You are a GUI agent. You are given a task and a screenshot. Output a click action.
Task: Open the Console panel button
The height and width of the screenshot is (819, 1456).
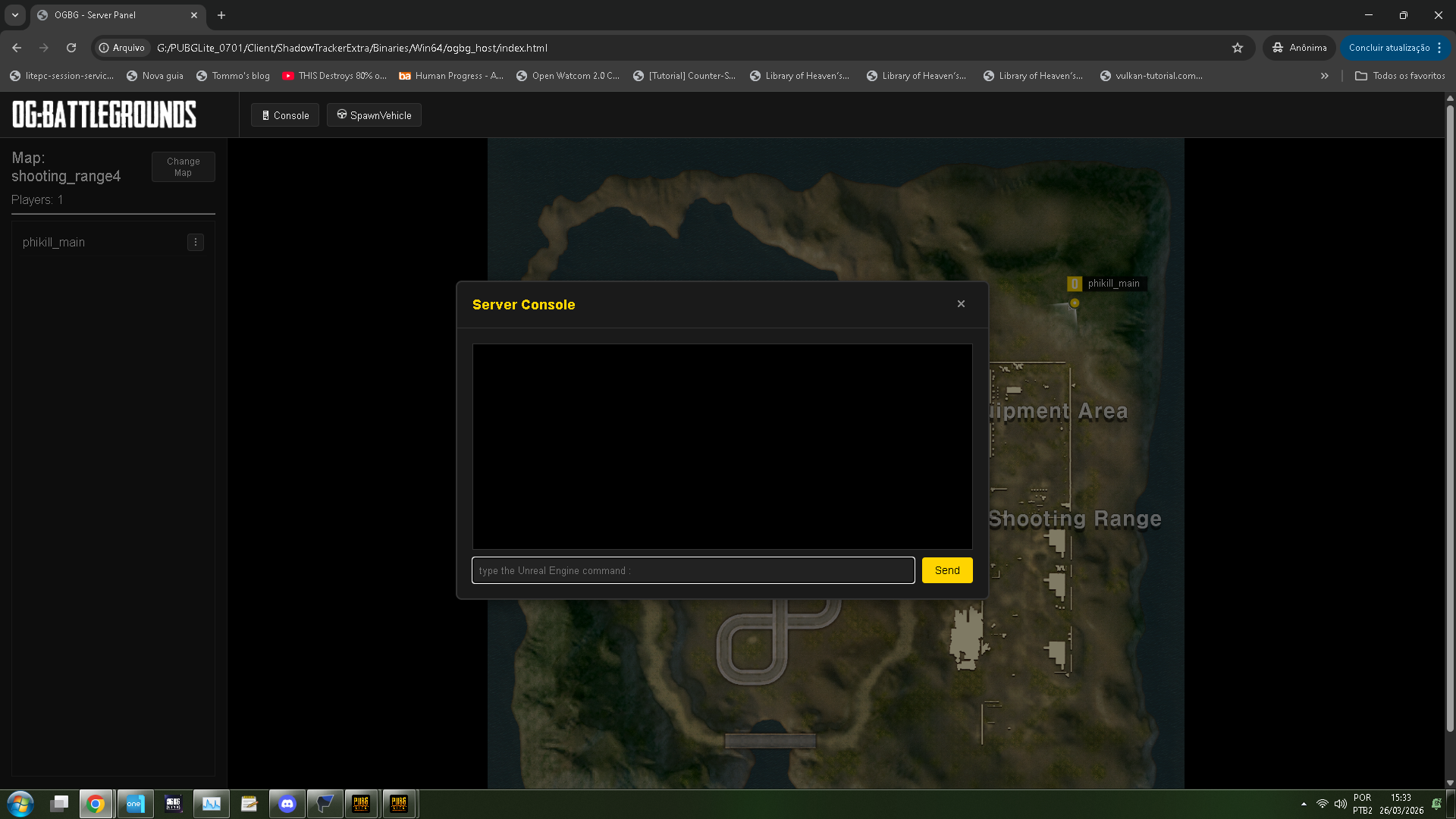point(285,115)
